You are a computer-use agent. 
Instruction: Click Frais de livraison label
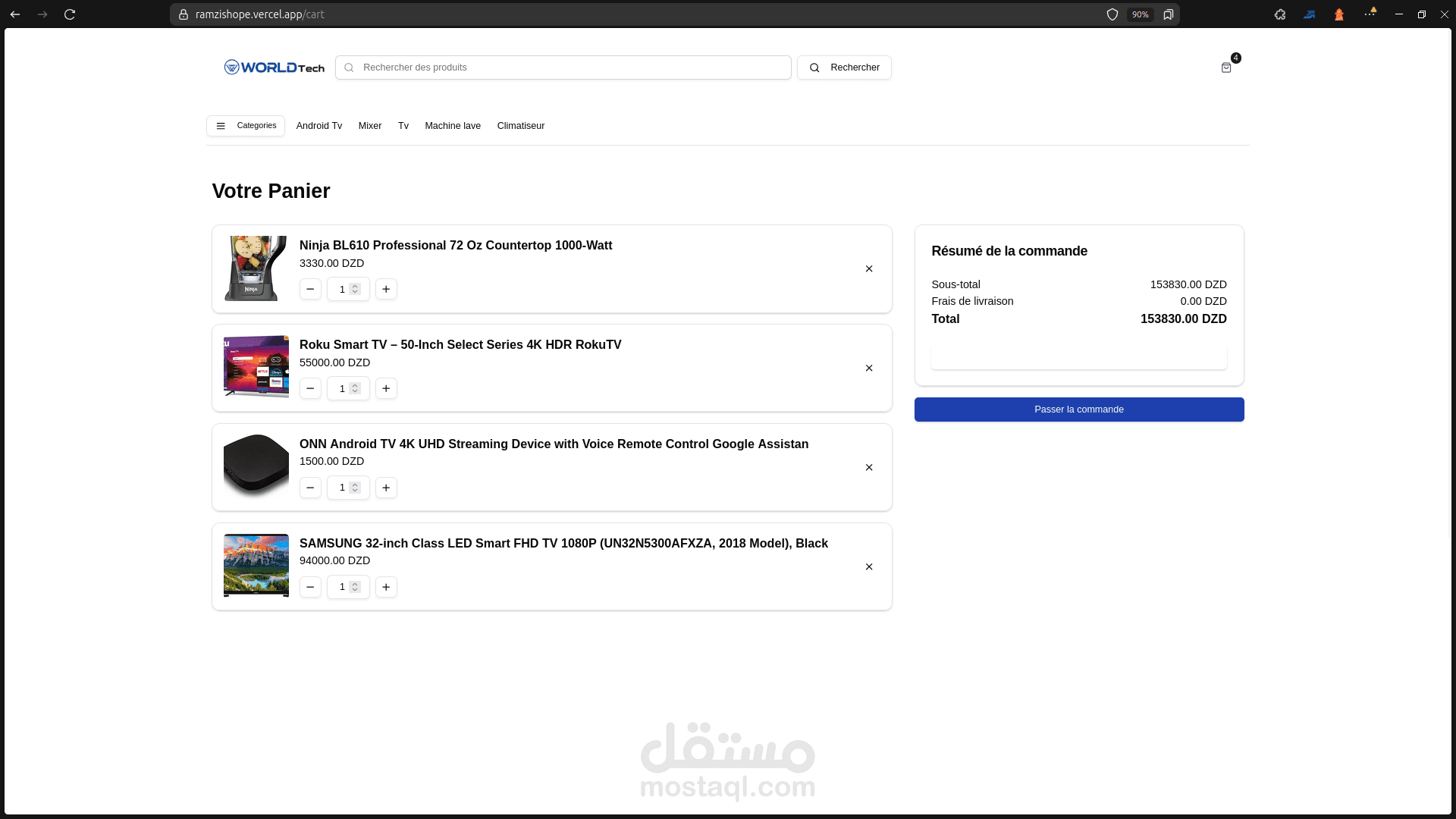pyautogui.click(x=972, y=301)
